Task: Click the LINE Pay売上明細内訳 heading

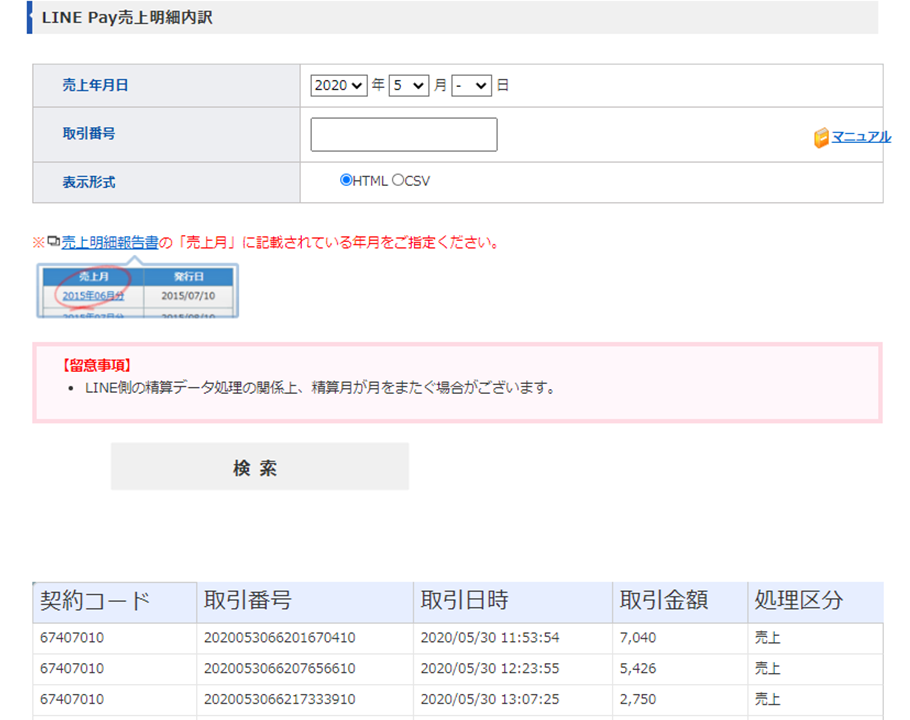Action: coord(127,17)
